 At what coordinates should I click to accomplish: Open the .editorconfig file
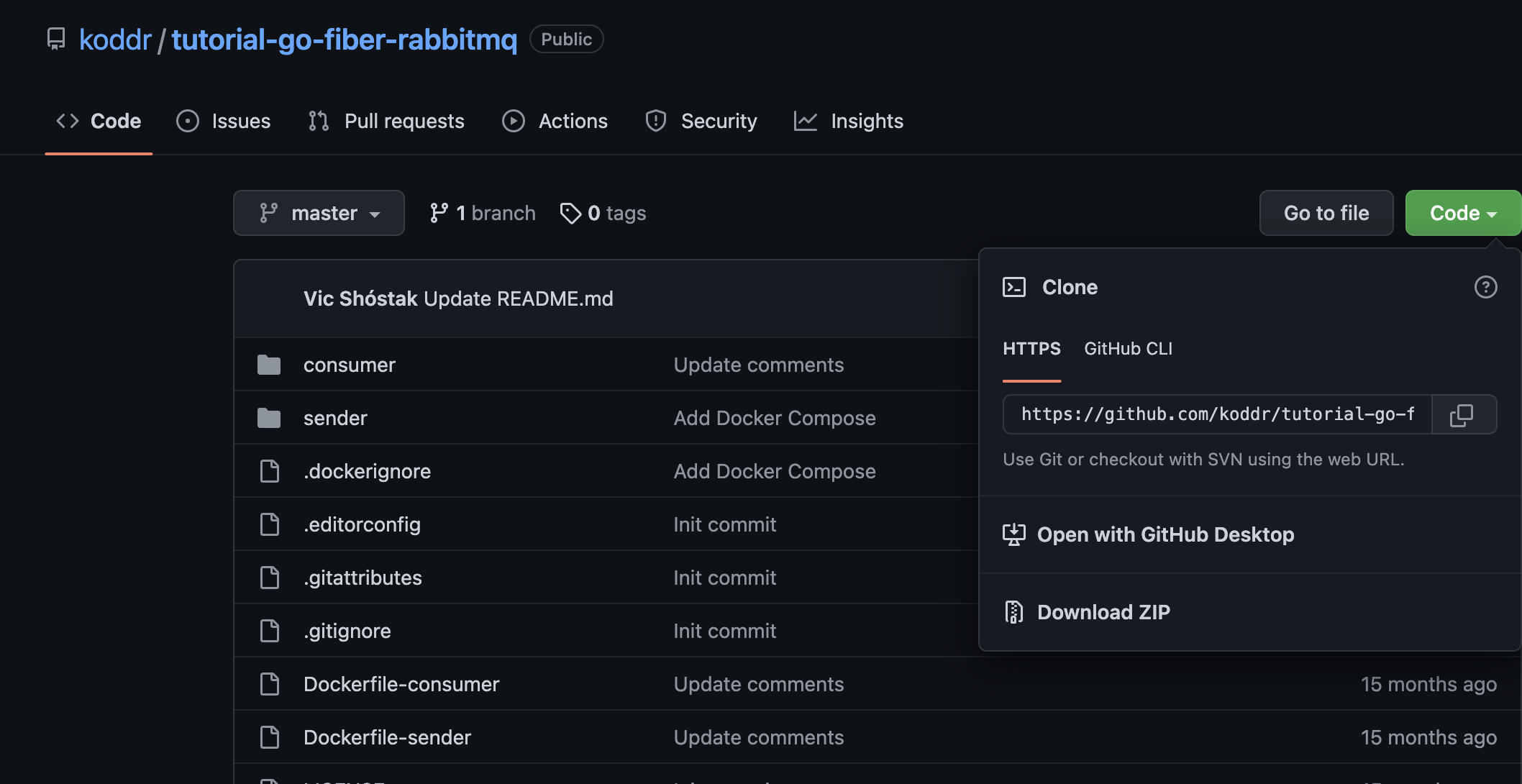coord(362,524)
